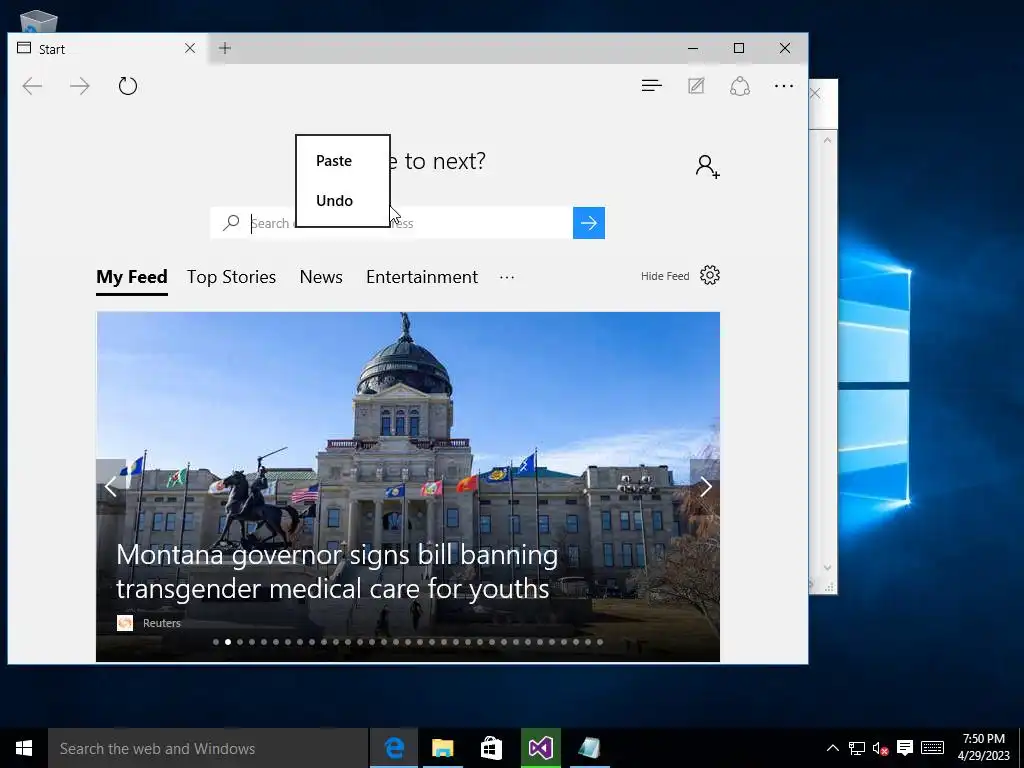1024x768 pixels.
Task: Select the first carousel indicator dot
Action: click(x=216, y=642)
